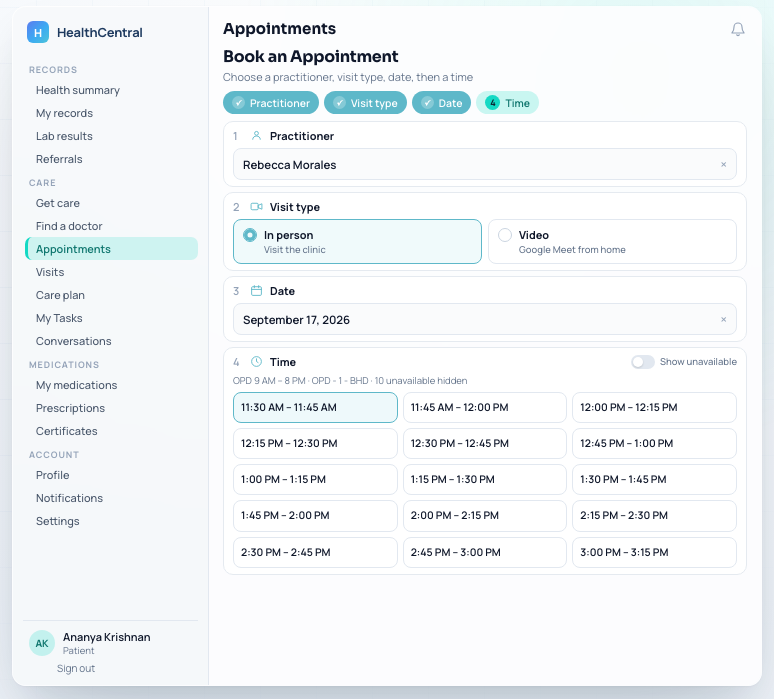Select 2:15 PM – 2:30 PM slot
774x699 pixels.
pyautogui.click(x=654, y=515)
